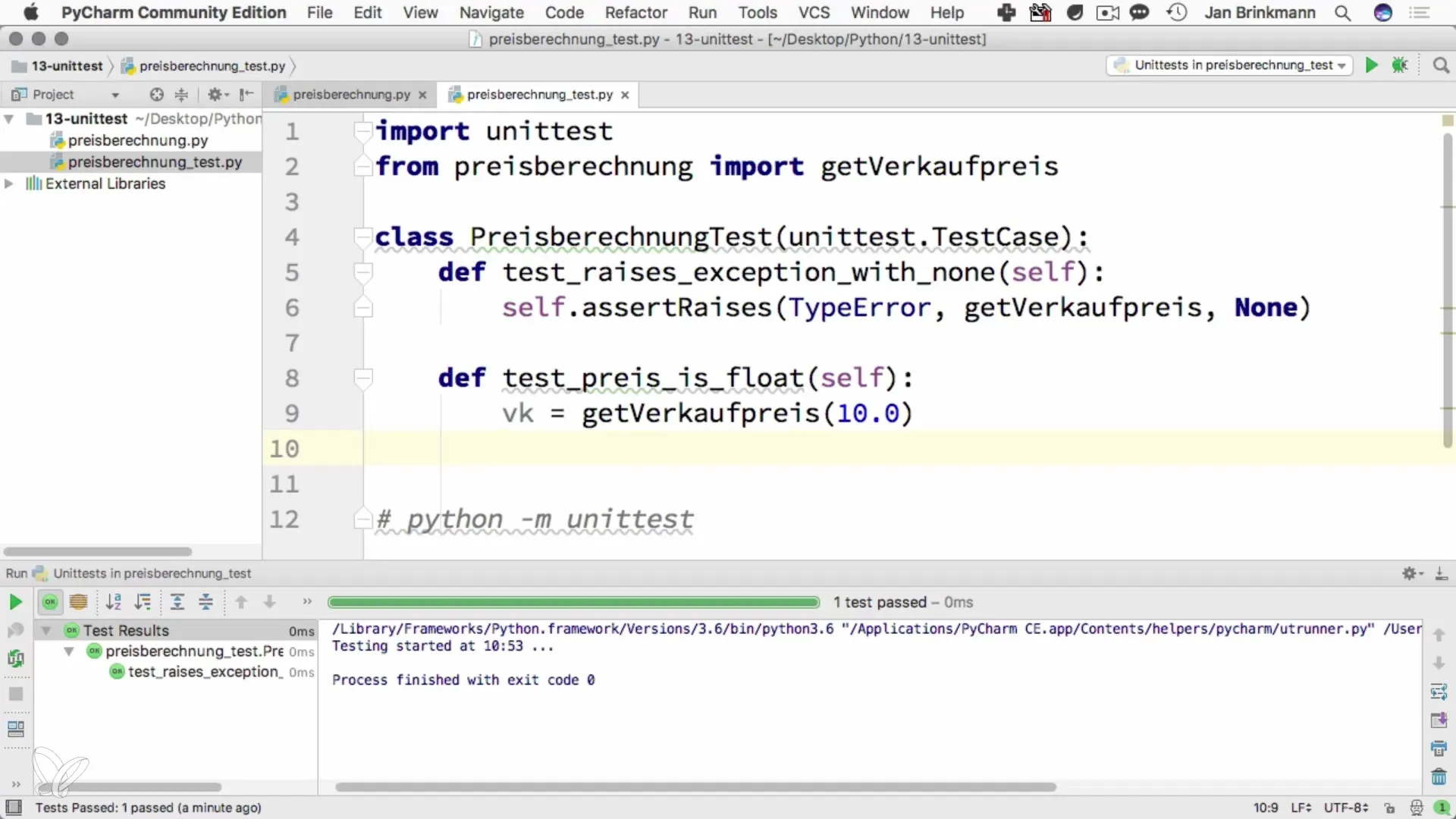This screenshot has height=819, width=1456.
Task: Restore layout icon in Run sidebar
Action: (x=16, y=729)
